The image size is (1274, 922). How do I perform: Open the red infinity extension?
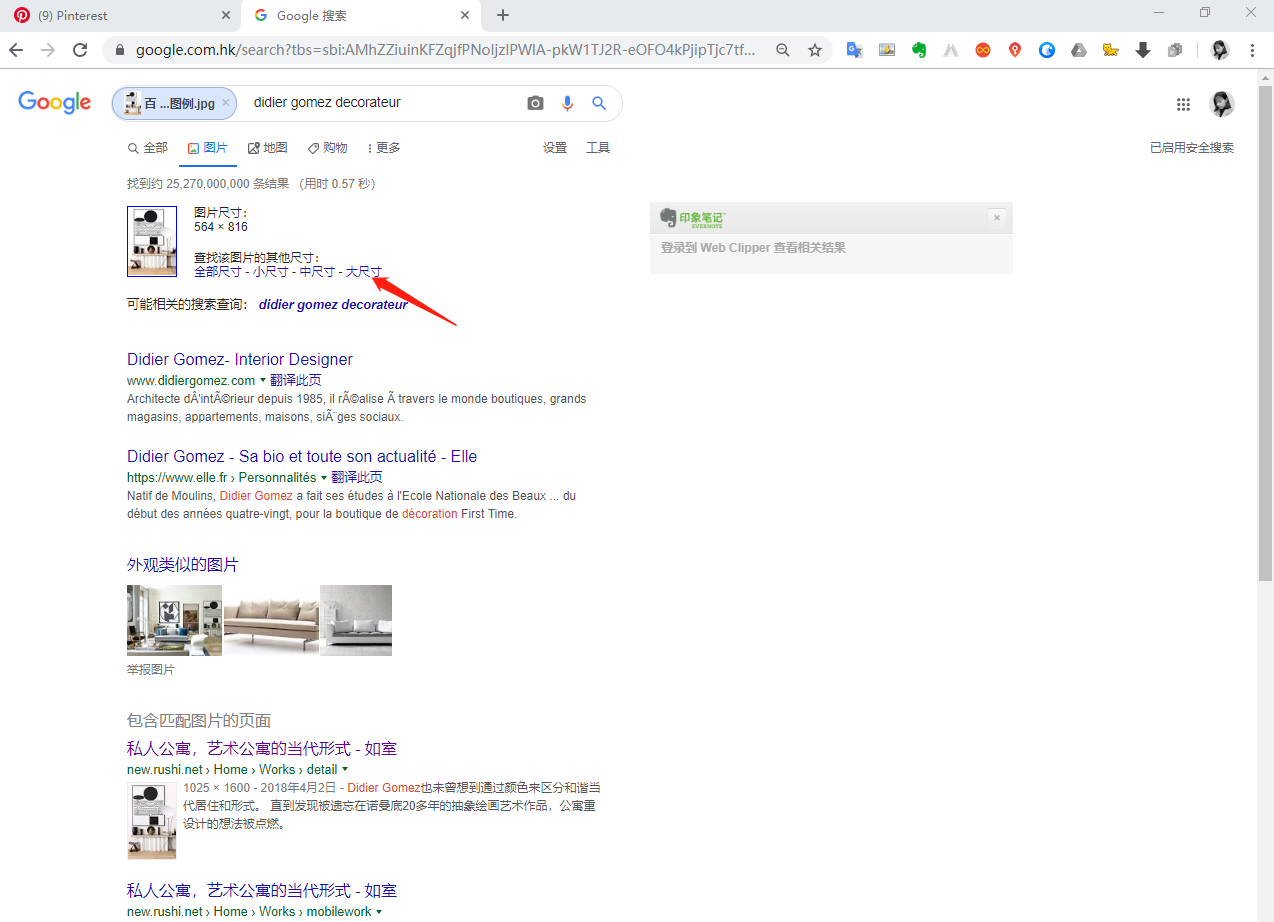pyautogui.click(x=983, y=50)
